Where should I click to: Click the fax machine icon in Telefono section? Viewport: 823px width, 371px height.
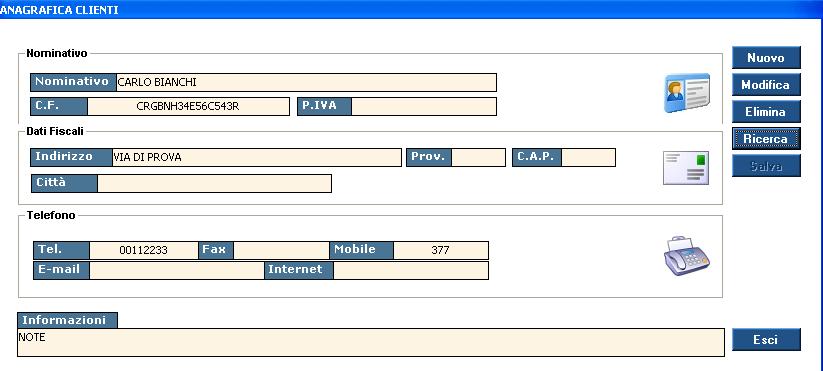(687, 256)
